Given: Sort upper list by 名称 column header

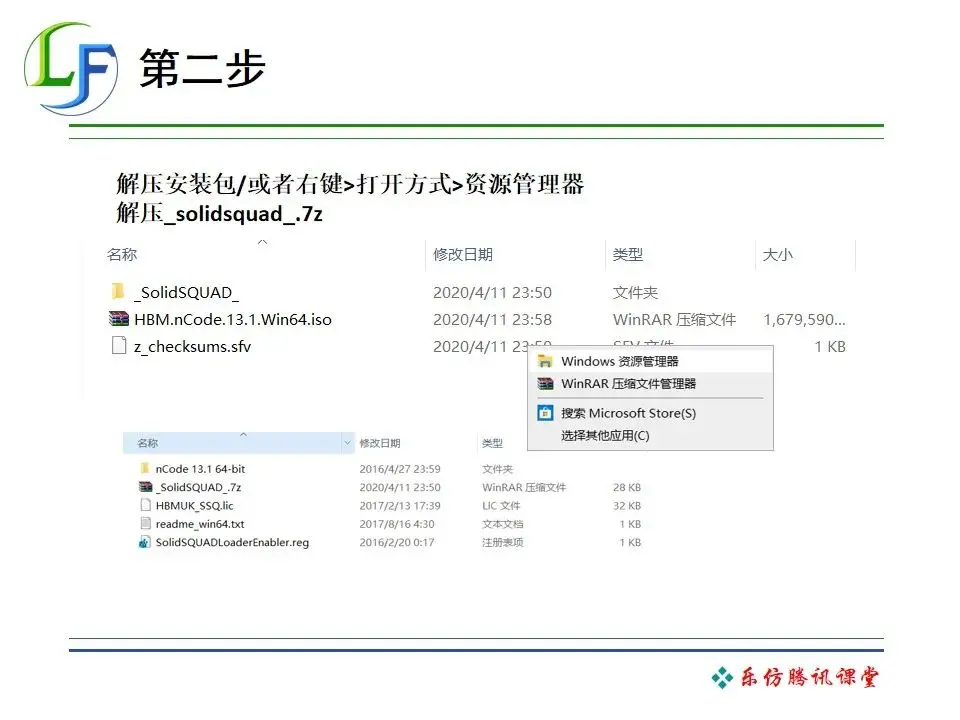Looking at the screenshot, I should click(x=122, y=255).
